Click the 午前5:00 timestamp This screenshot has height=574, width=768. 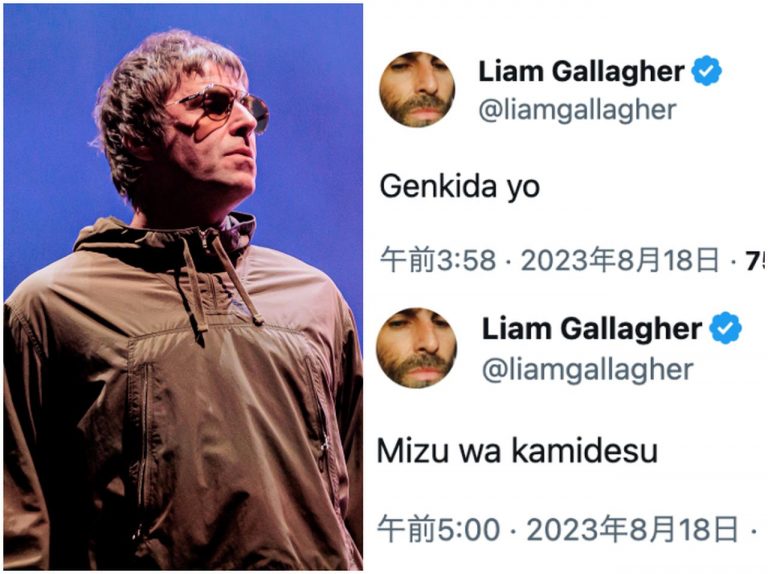(438, 529)
